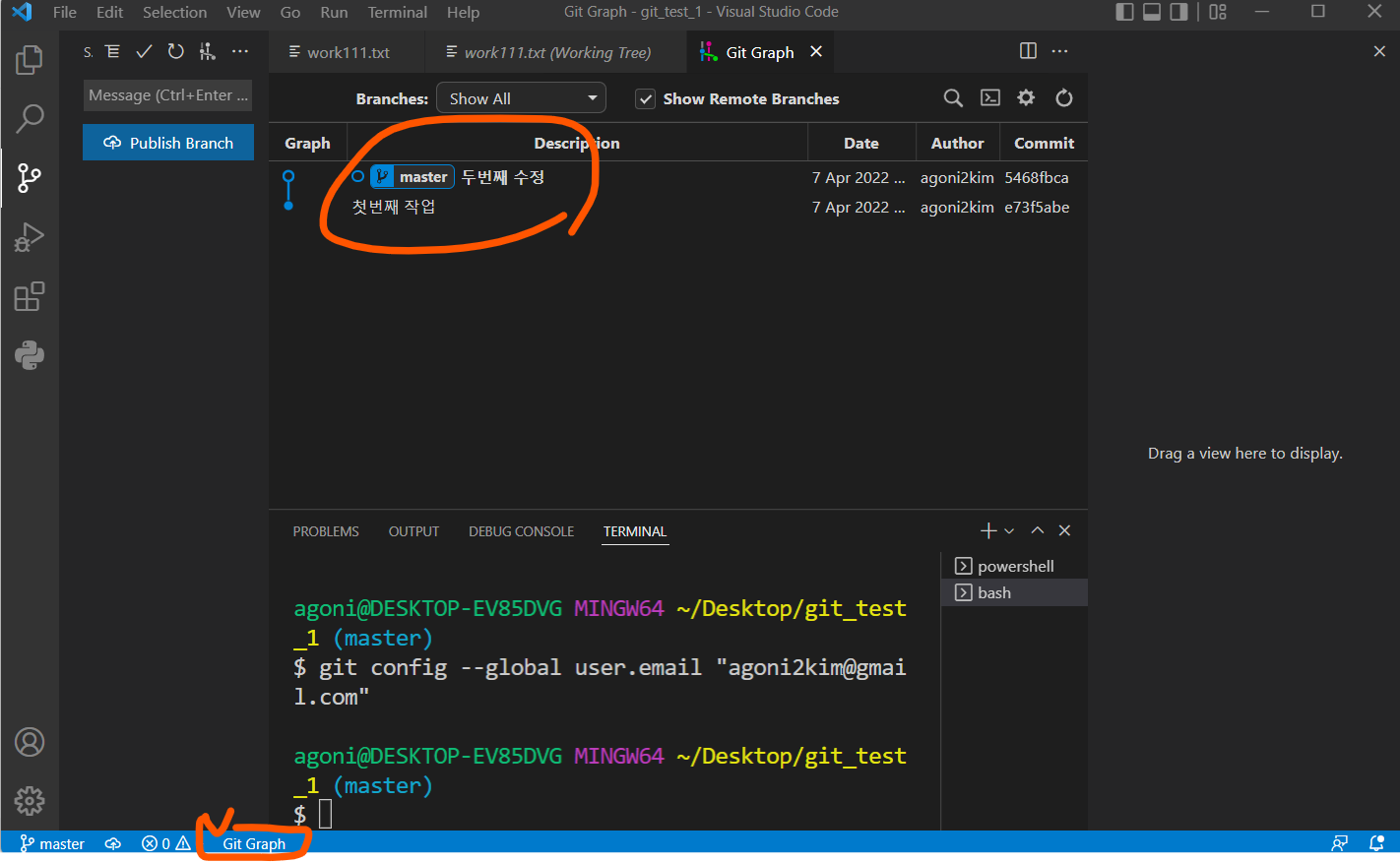This screenshot has height=862, width=1400.
Task: Open the Accounts menu icon
Action: pos(30,742)
